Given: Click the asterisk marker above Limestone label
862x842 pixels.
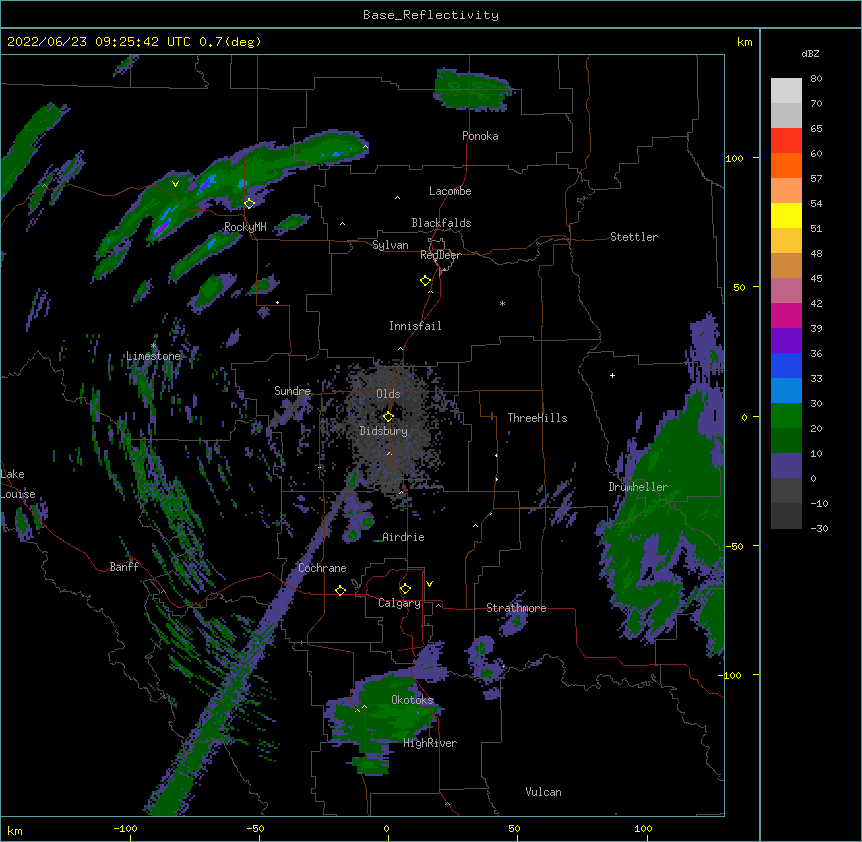Looking at the screenshot, I should tap(153, 346).
